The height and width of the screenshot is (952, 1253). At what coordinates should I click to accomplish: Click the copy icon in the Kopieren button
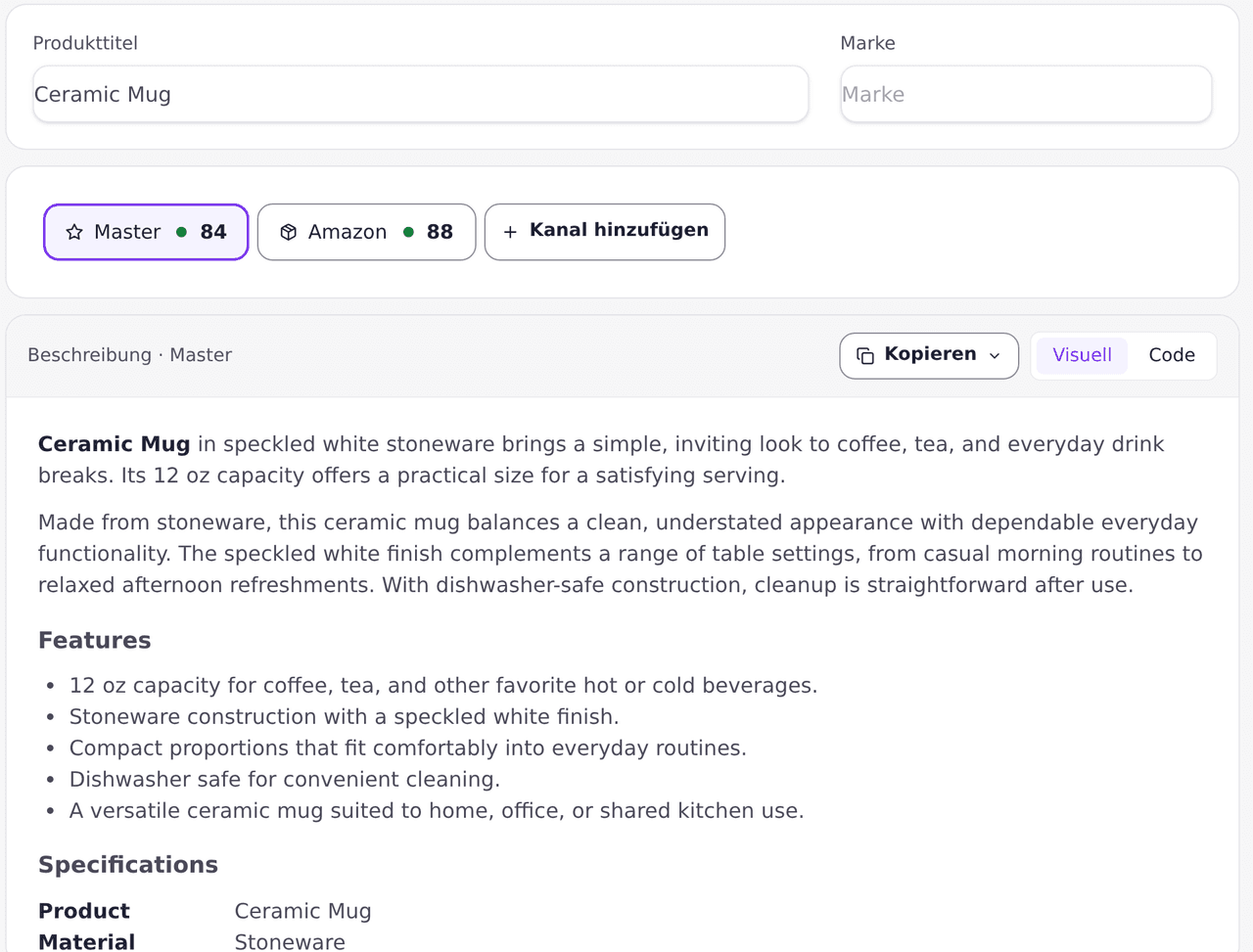tap(865, 355)
